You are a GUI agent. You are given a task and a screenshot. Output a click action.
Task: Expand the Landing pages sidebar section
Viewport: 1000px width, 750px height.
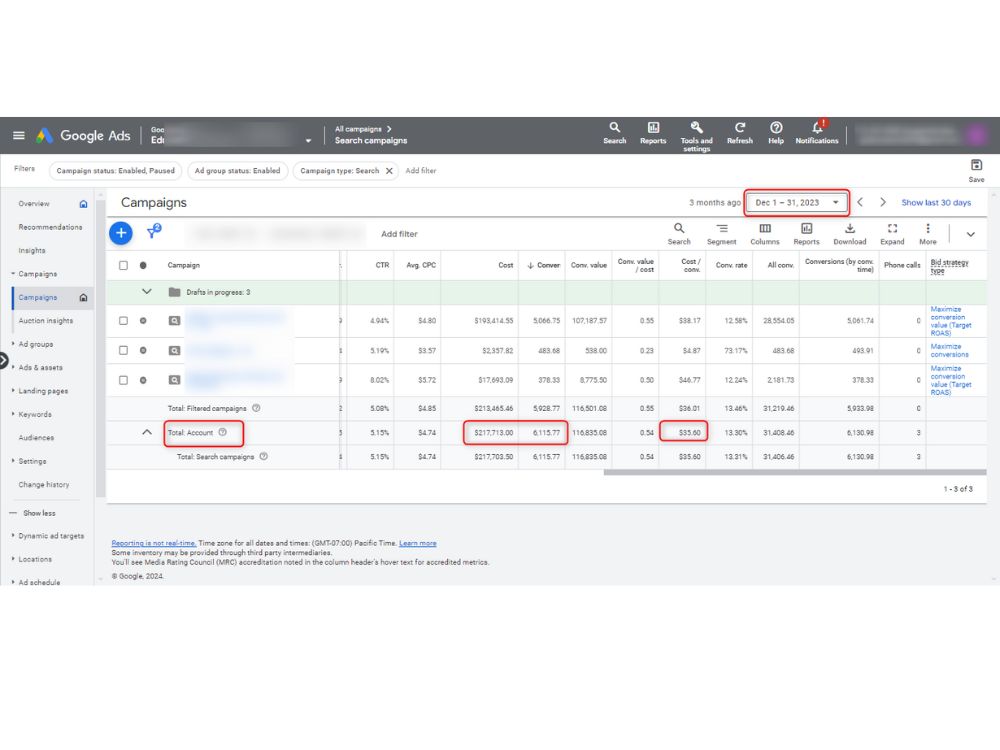pyautogui.click(x=42, y=391)
